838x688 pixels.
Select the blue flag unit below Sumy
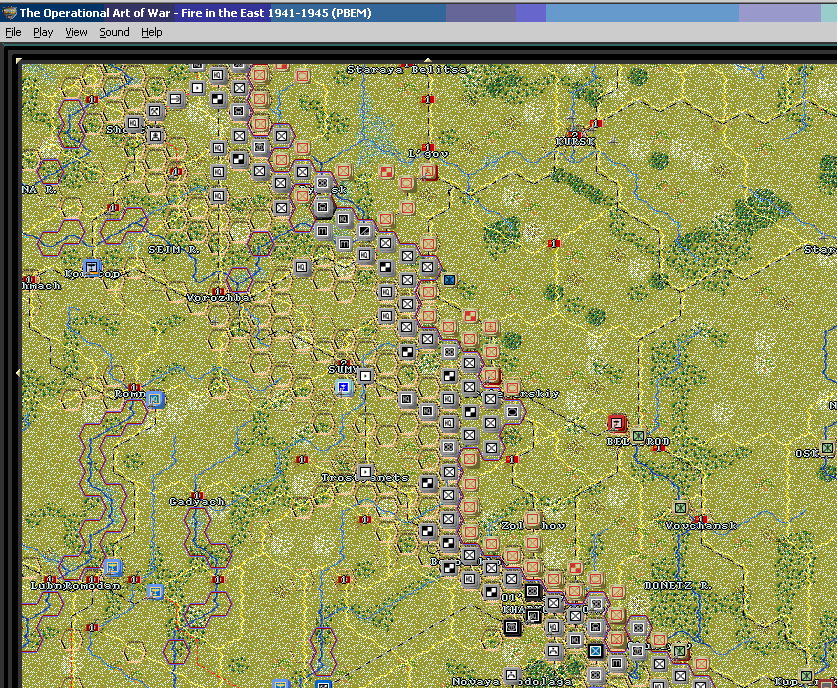coord(344,387)
